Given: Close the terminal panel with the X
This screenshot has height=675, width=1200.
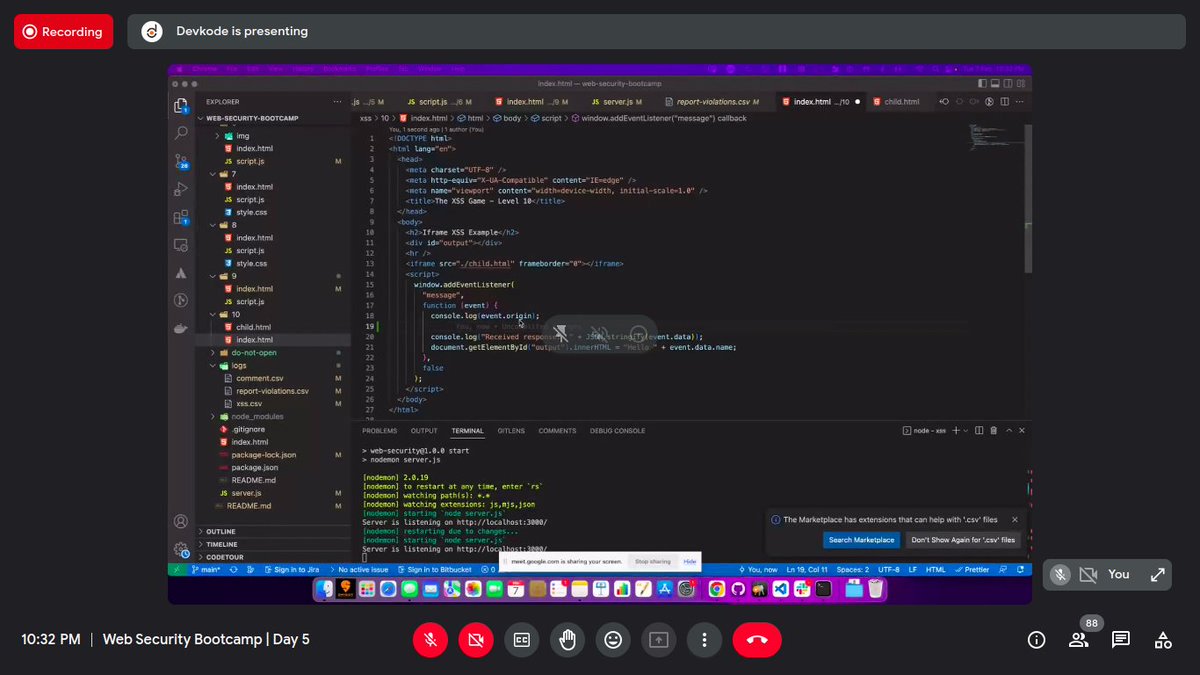Looking at the screenshot, I should (1020, 430).
